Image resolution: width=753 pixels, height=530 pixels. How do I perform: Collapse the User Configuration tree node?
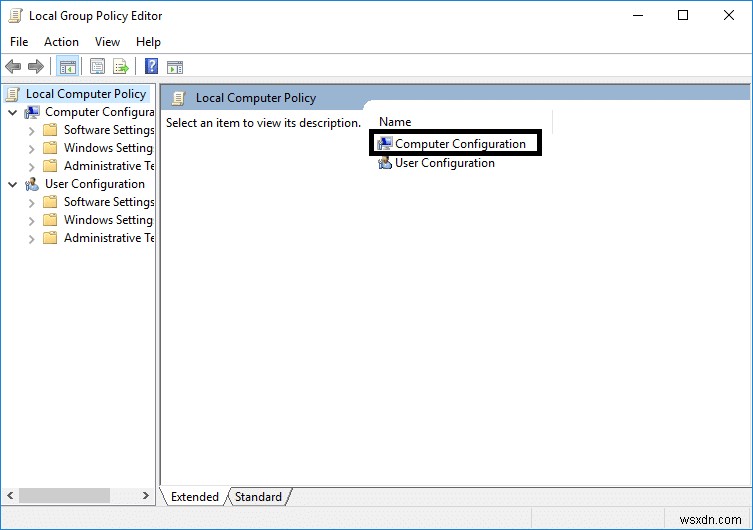(13, 184)
